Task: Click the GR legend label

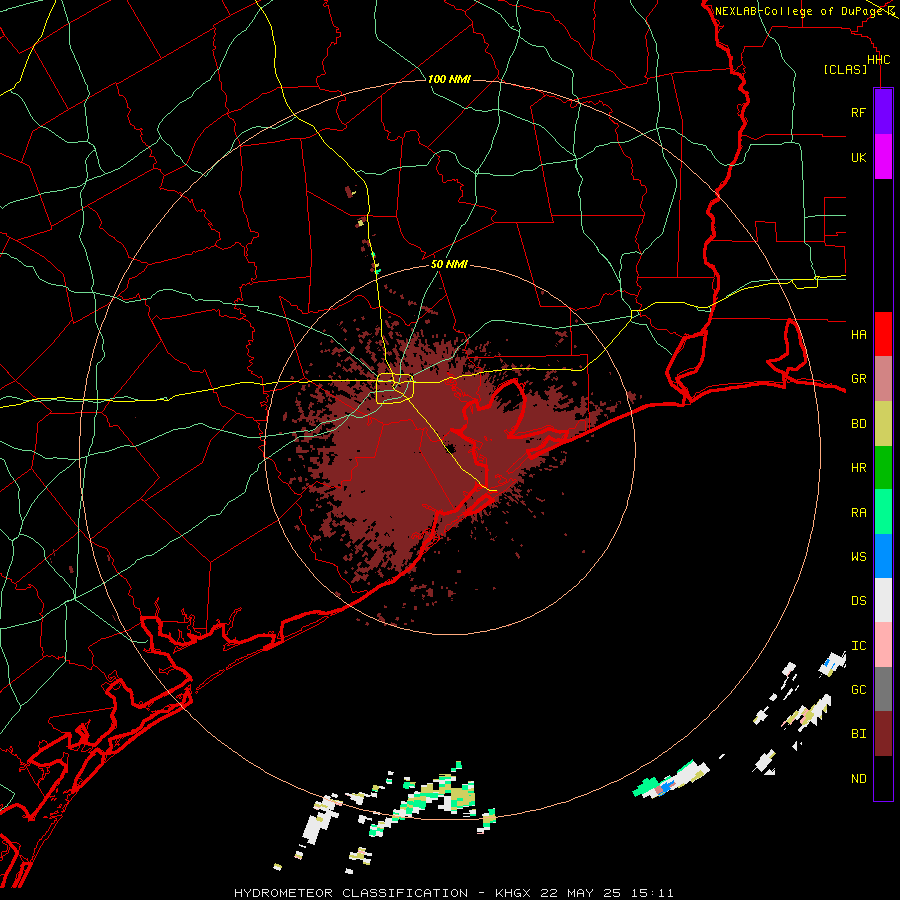Action: point(858,379)
